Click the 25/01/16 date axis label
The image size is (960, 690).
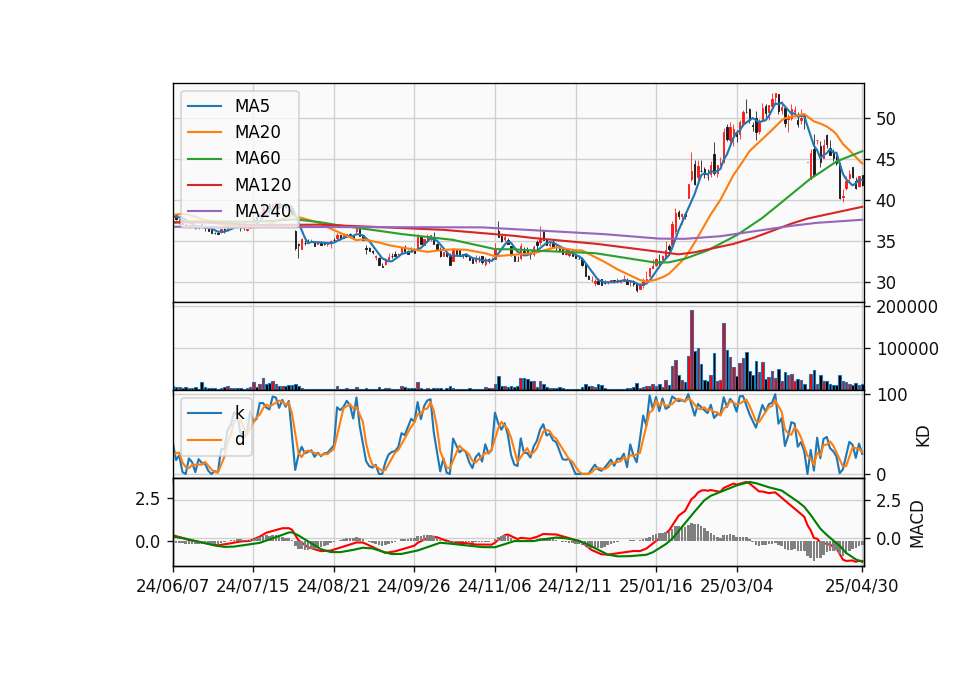coord(656,587)
